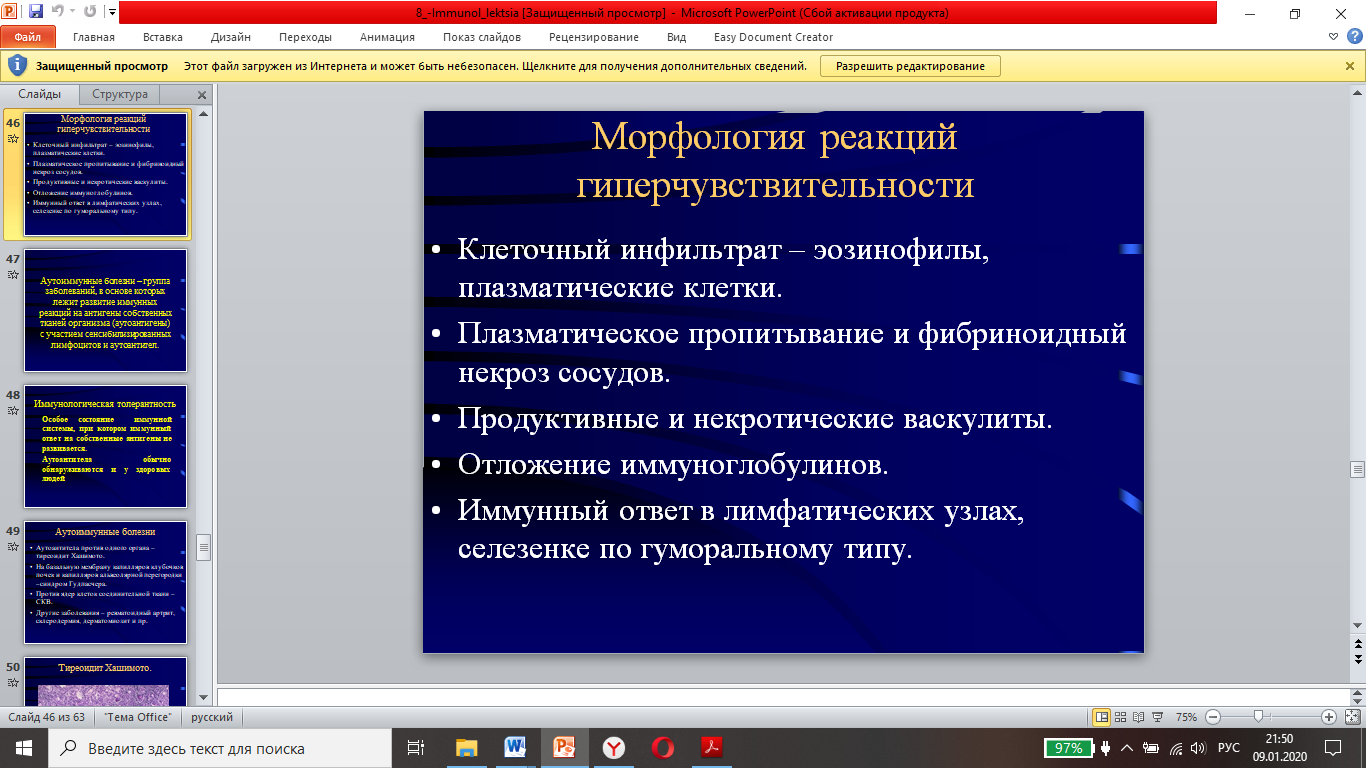
Task: Open the Показ слайдов ribbon tab
Action: coord(482,37)
